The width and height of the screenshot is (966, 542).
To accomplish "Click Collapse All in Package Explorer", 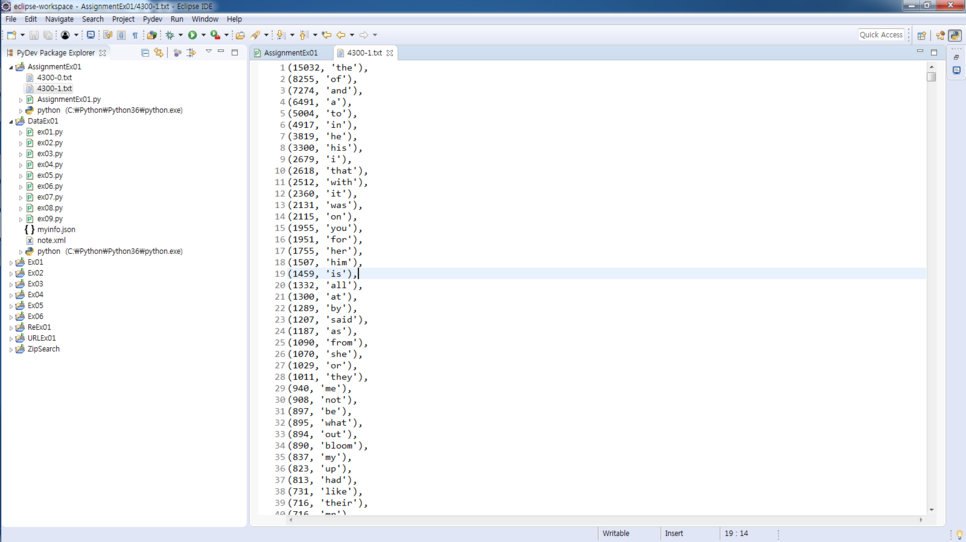I will coord(145,53).
